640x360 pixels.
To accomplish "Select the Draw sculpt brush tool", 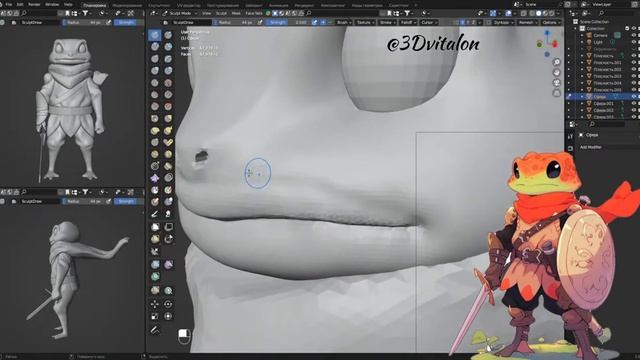I will coord(155,35).
